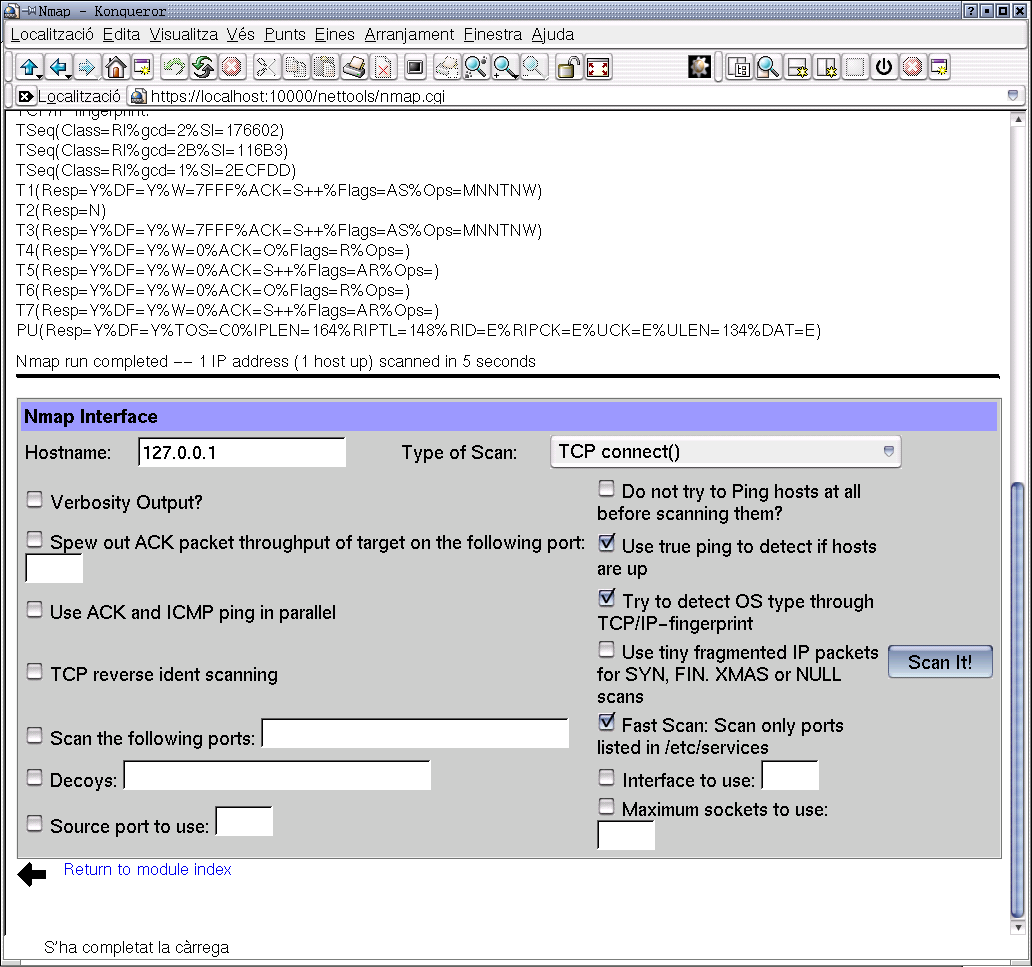Screen dimensions: 1032x967
Task: Open the Home page icon
Action: (116, 67)
